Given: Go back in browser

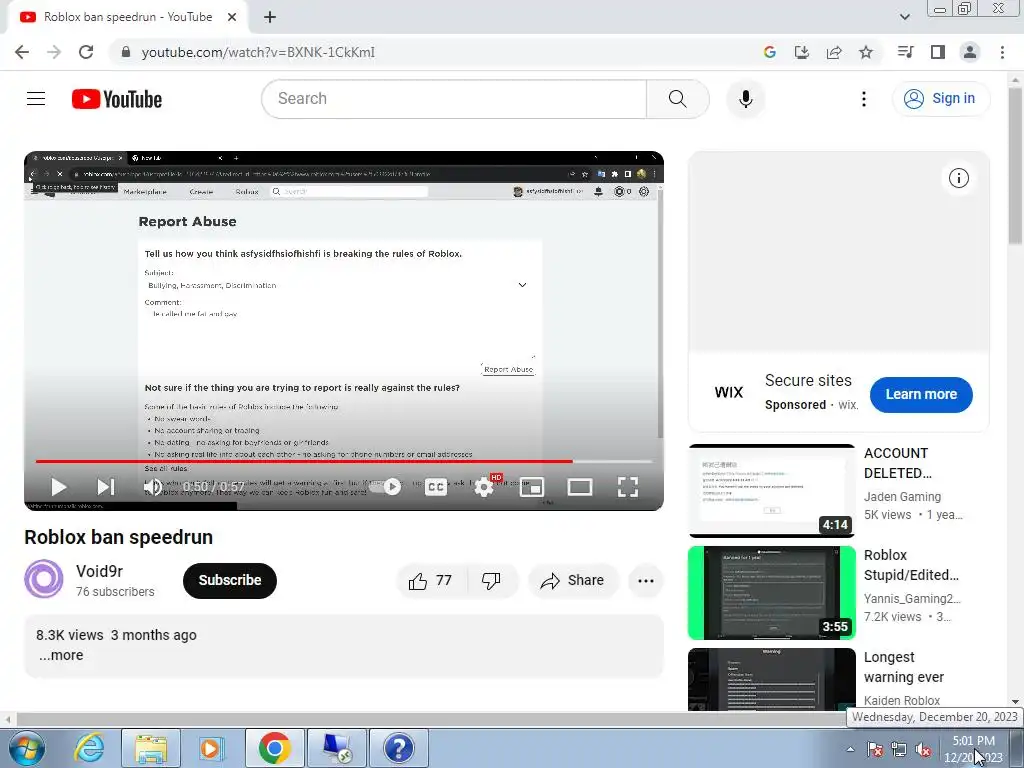Looking at the screenshot, I should coord(22,52).
